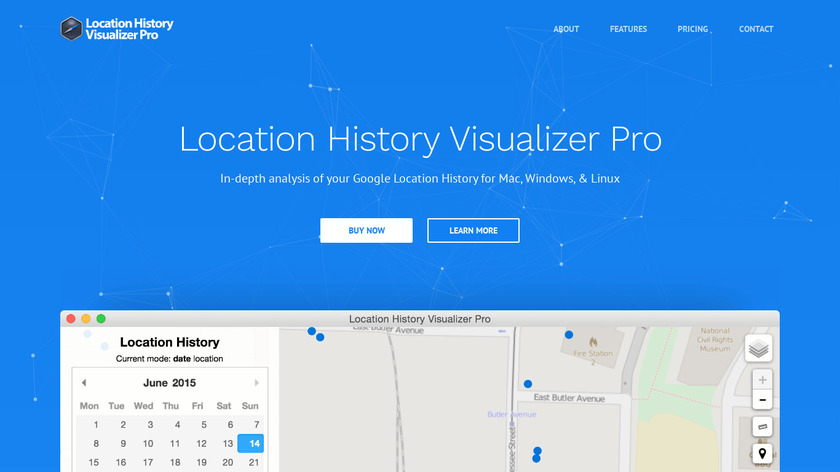
Task: Click the June 2015 month title
Action: pyautogui.click(x=169, y=383)
